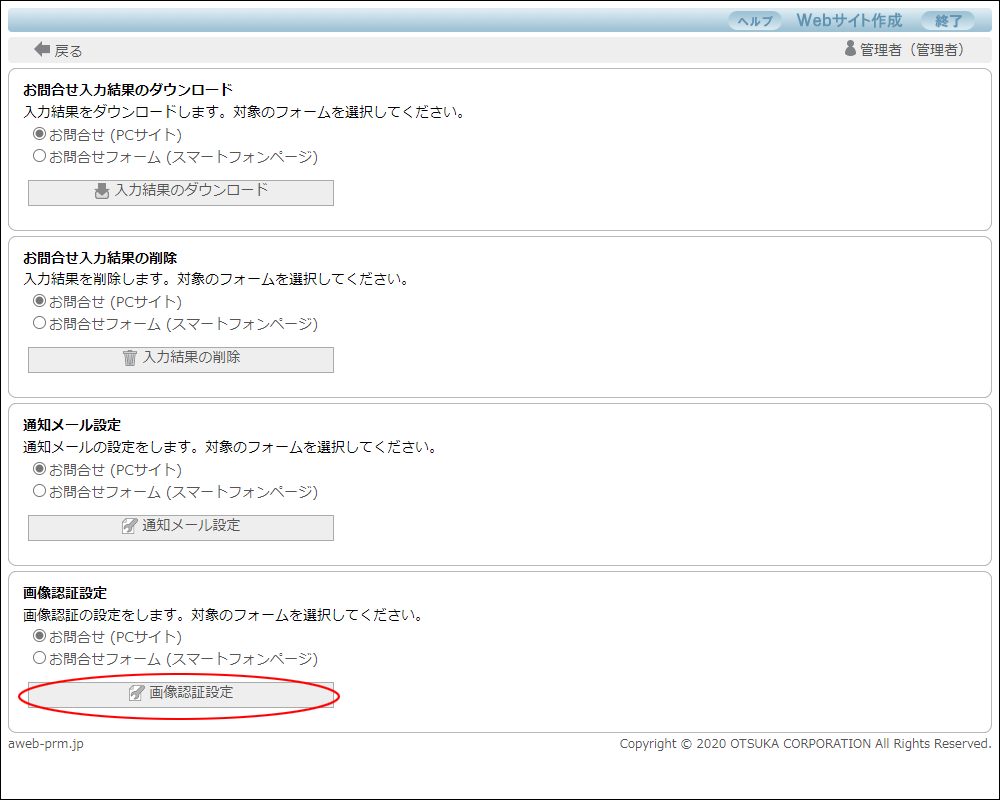The image size is (1000, 800).
Task: Select smartphone form radio in notification mail section
Action: click(40, 491)
